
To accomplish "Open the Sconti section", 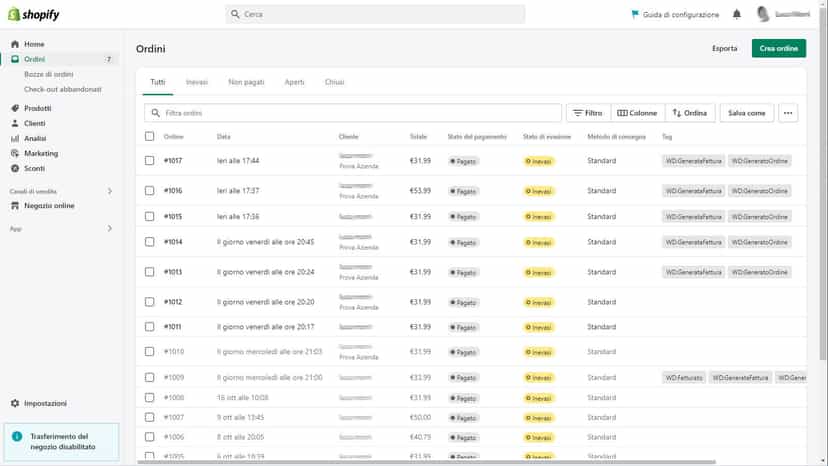I will (x=34, y=168).
